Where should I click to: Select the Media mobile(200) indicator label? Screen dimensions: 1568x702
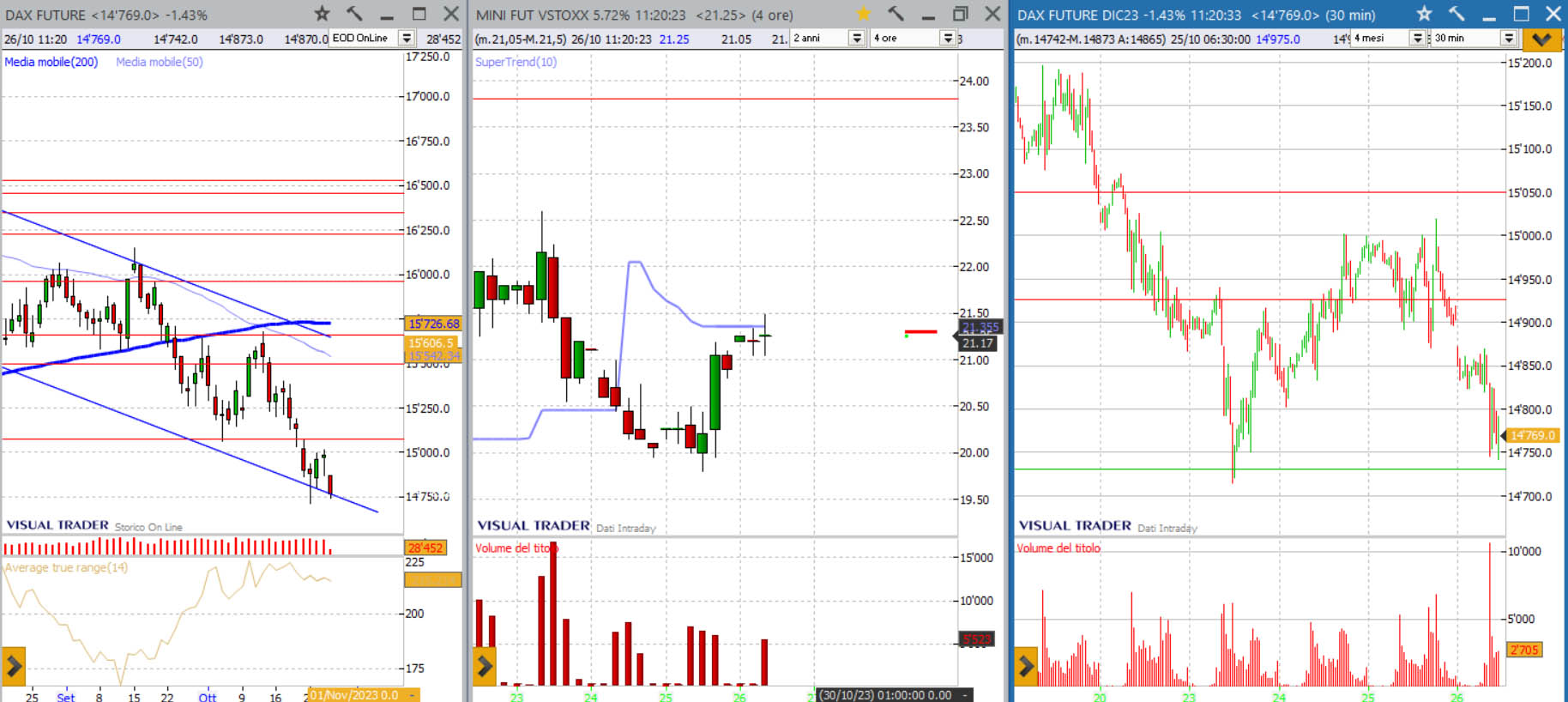tap(51, 62)
